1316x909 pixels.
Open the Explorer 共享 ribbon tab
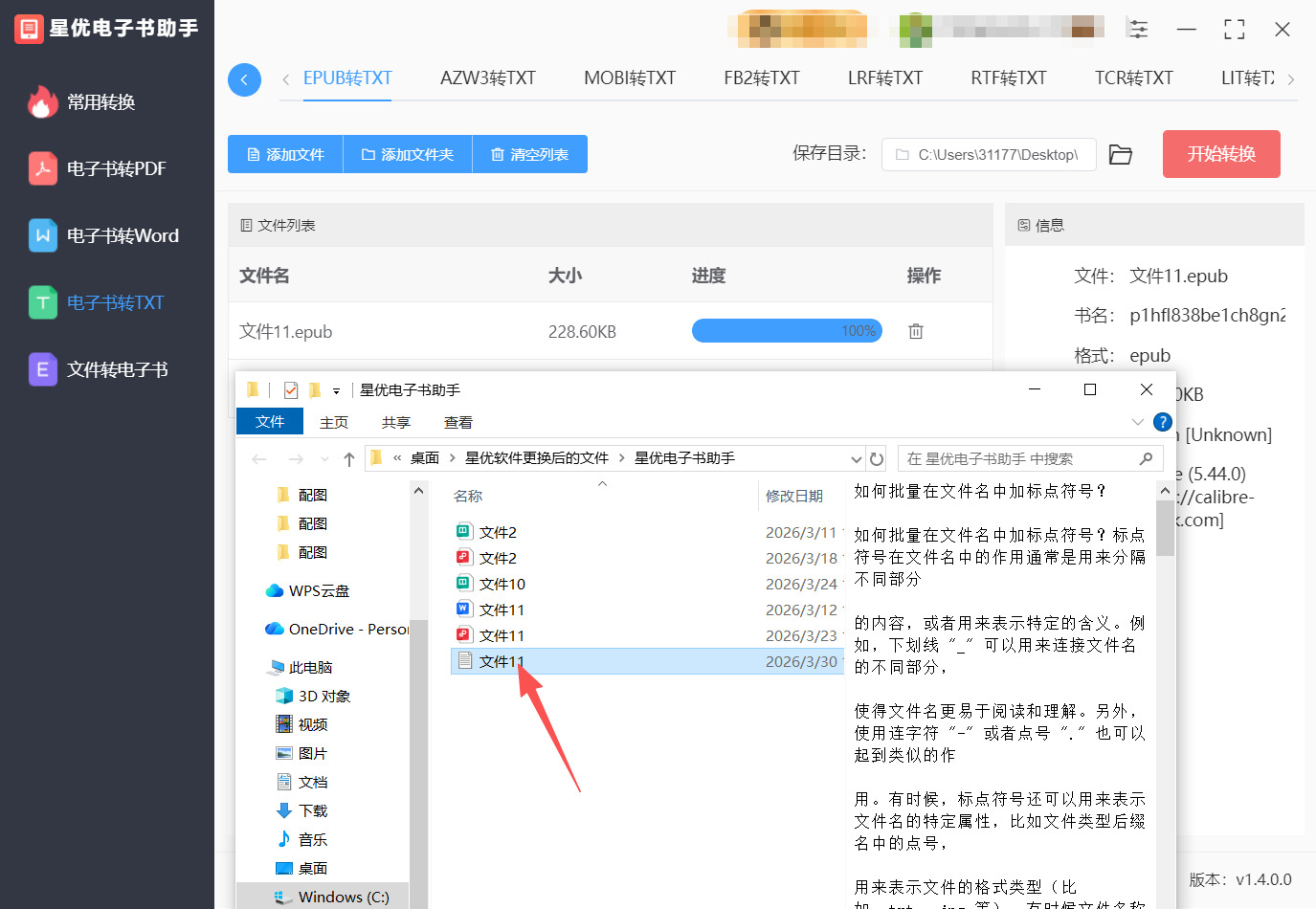tap(396, 423)
